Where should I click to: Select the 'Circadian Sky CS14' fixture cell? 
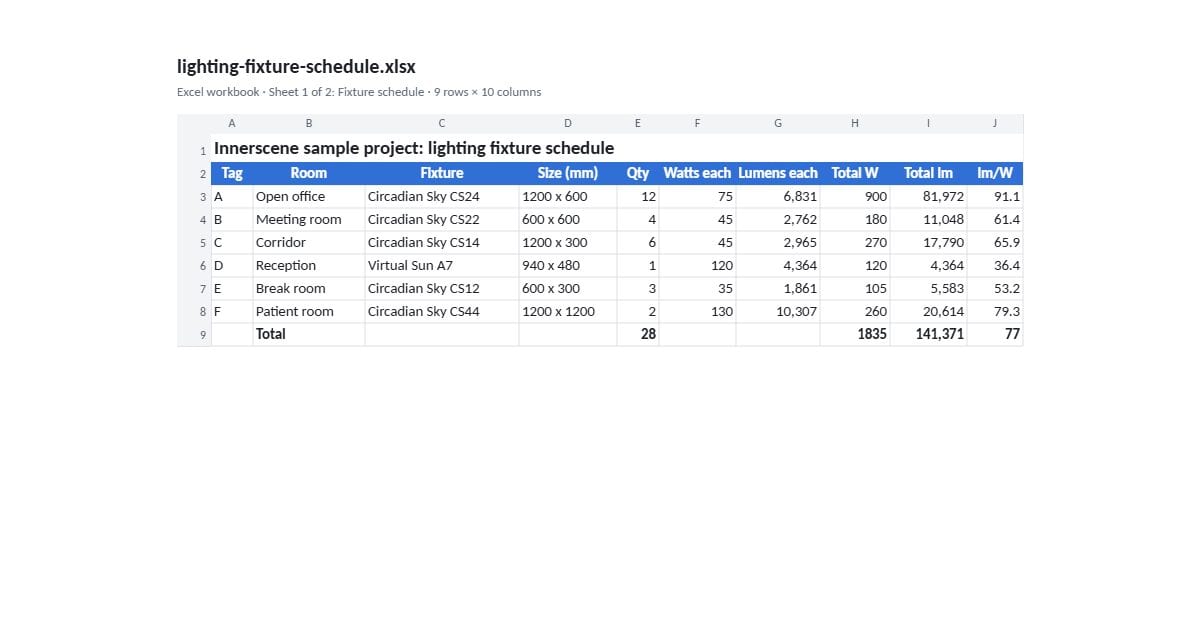coord(442,243)
